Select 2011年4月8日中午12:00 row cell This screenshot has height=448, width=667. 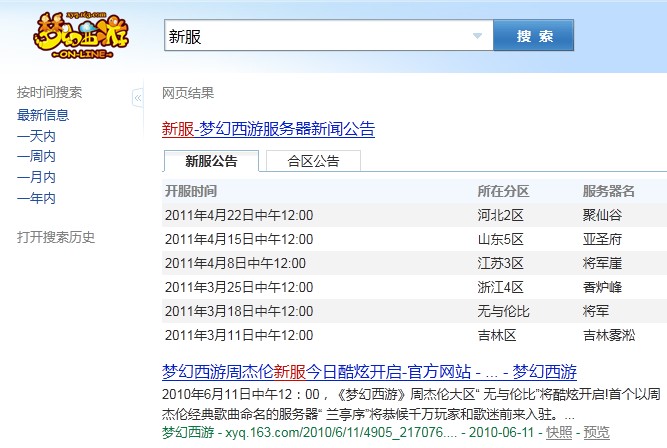[235, 263]
